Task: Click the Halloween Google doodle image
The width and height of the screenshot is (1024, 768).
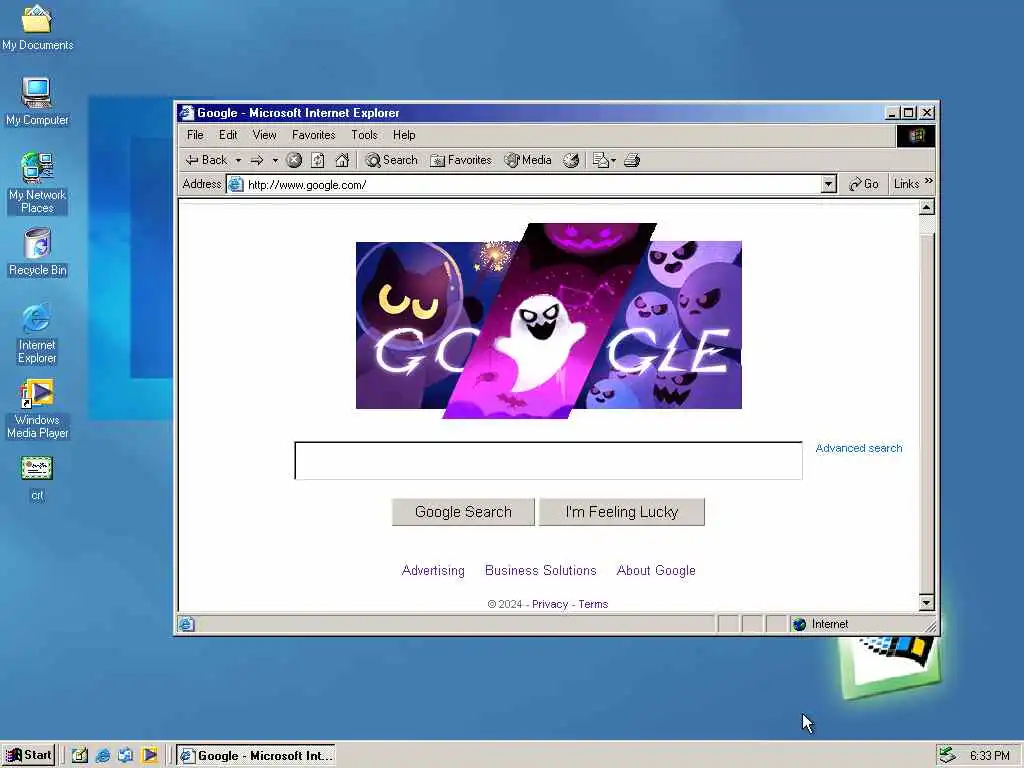Action: (549, 321)
